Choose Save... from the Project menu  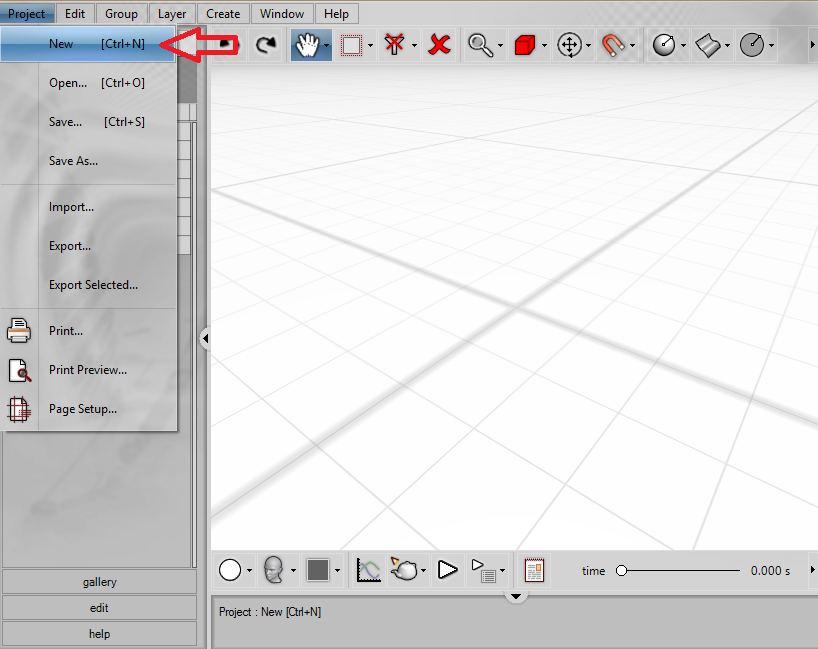88,122
